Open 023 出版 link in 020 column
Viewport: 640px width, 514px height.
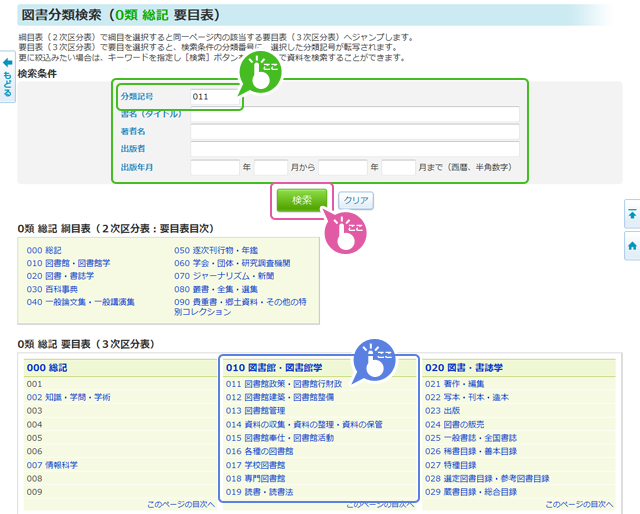tap(442, 411)
